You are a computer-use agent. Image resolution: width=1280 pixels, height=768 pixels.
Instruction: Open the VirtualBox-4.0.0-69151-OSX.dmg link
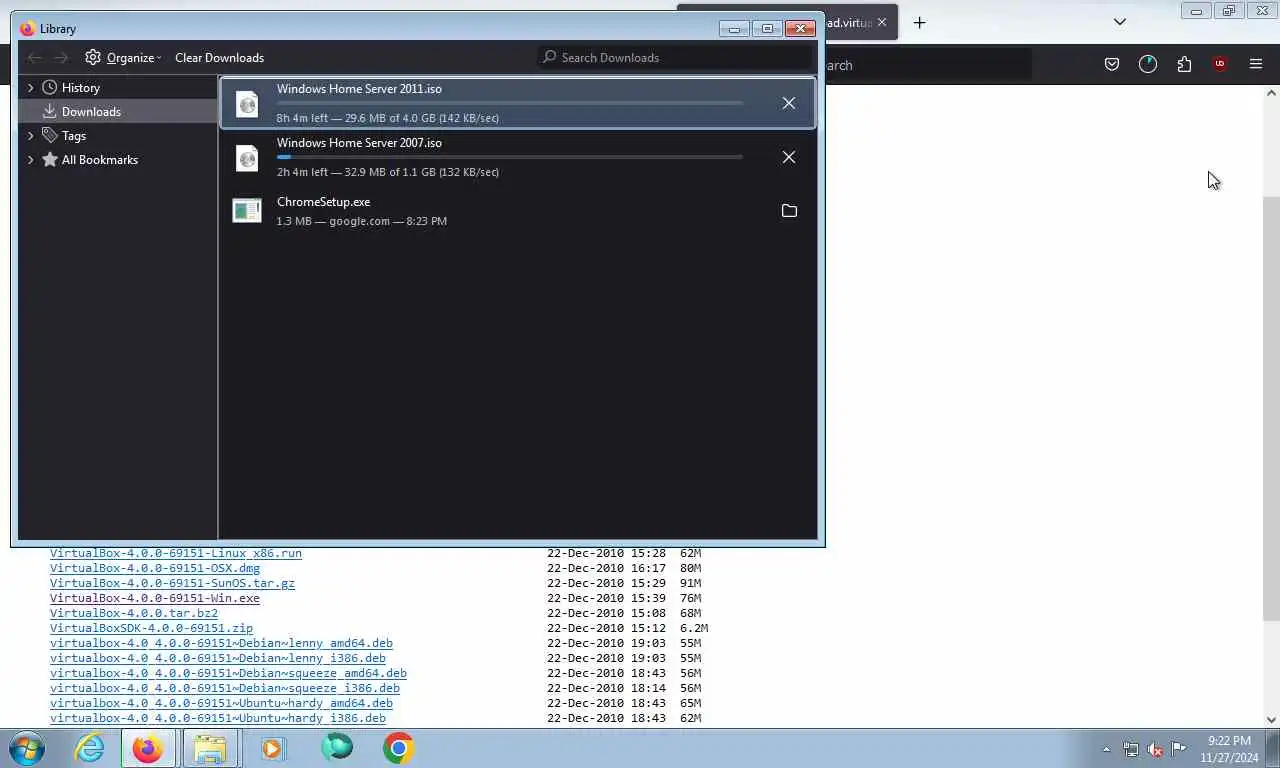point(155,568)
